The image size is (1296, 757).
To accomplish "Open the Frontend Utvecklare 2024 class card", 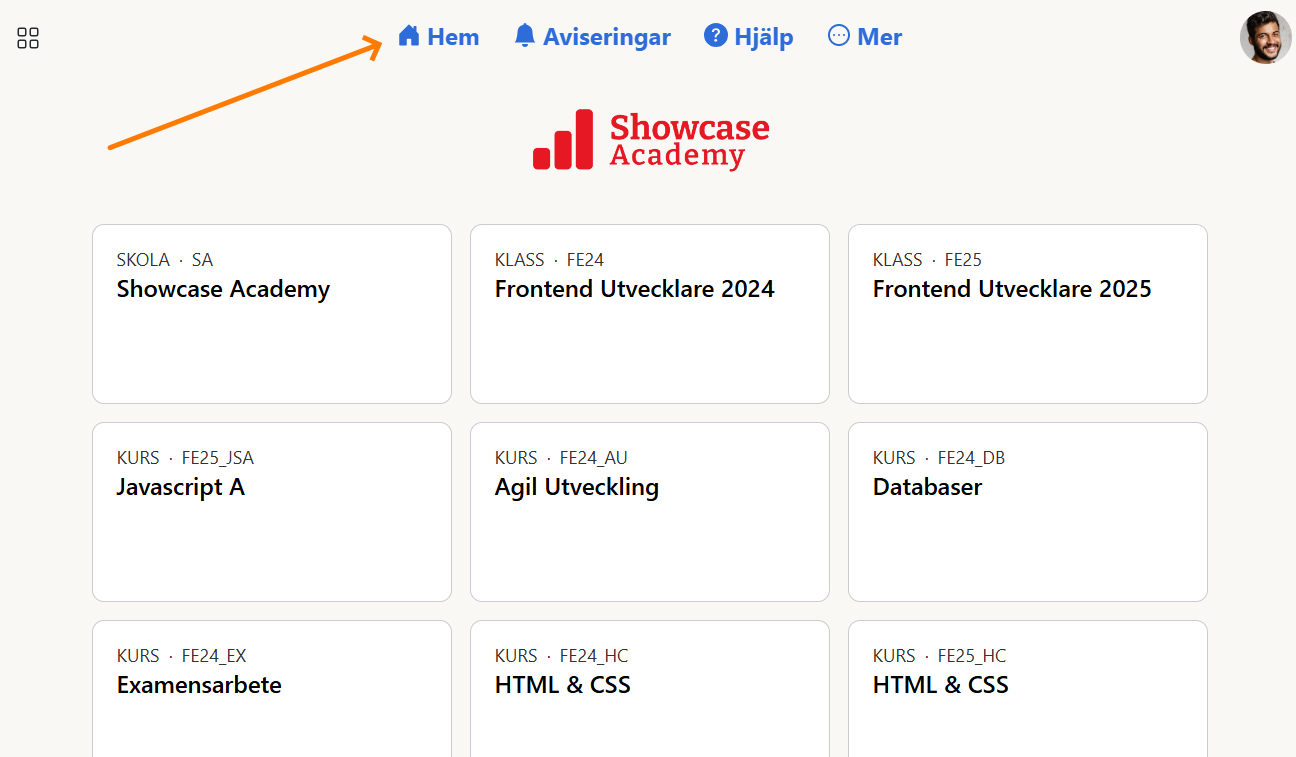I will (x=650, y=314).
